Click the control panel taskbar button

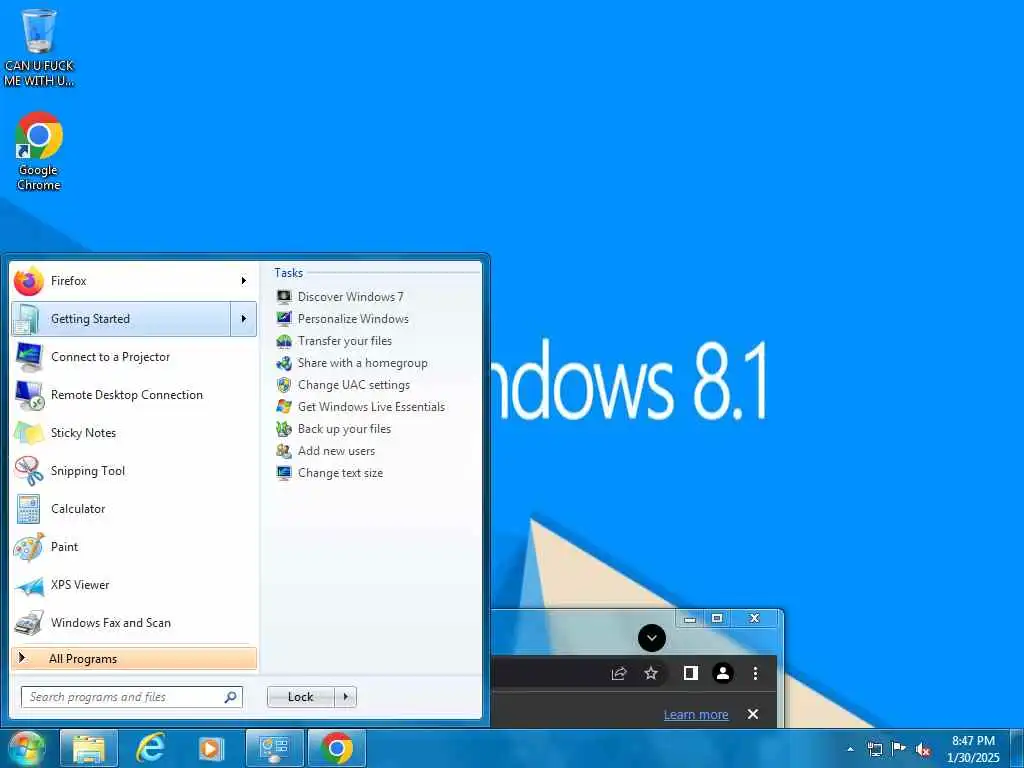274,748
